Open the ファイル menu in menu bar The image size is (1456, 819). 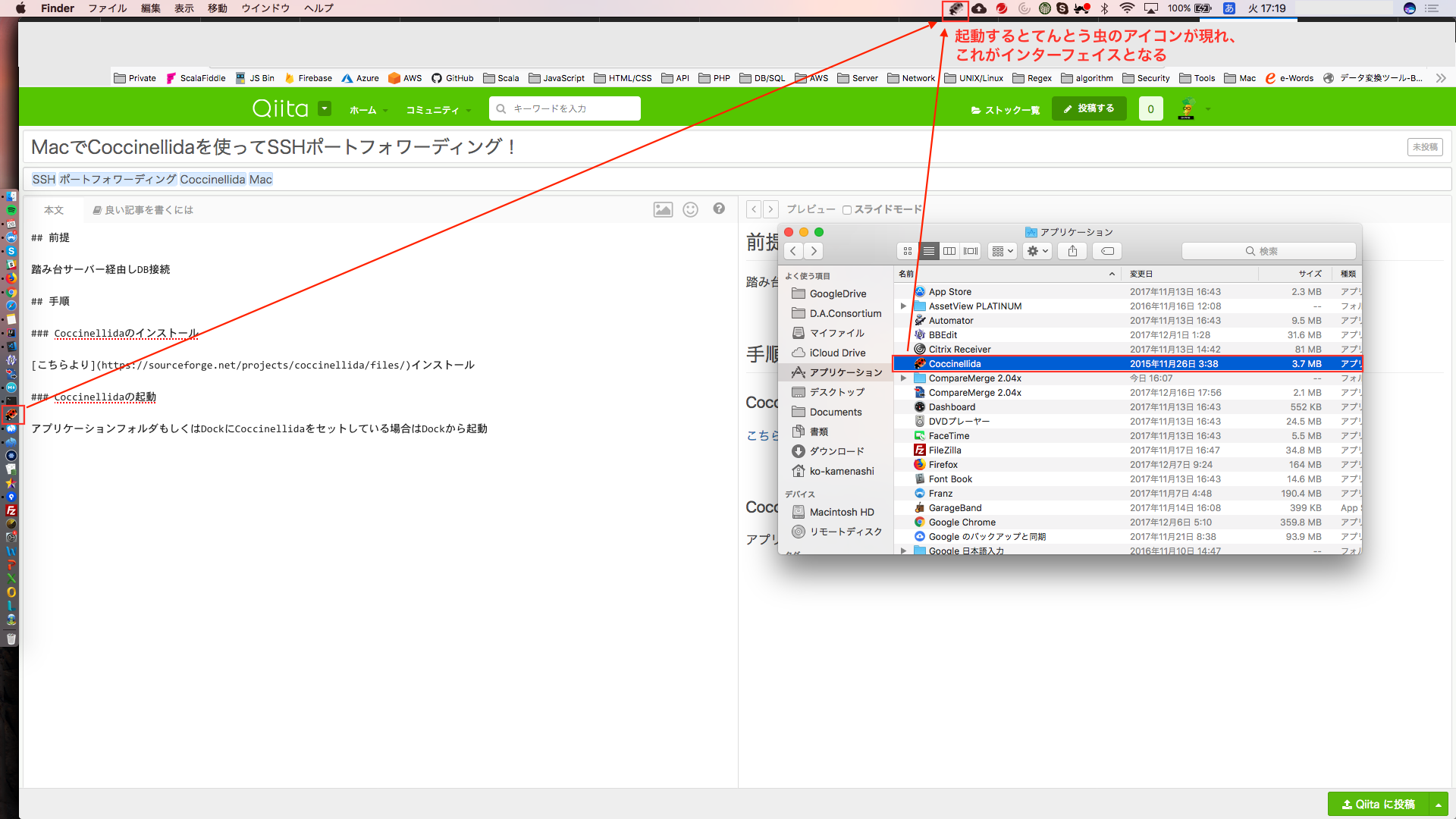(107, 8)
